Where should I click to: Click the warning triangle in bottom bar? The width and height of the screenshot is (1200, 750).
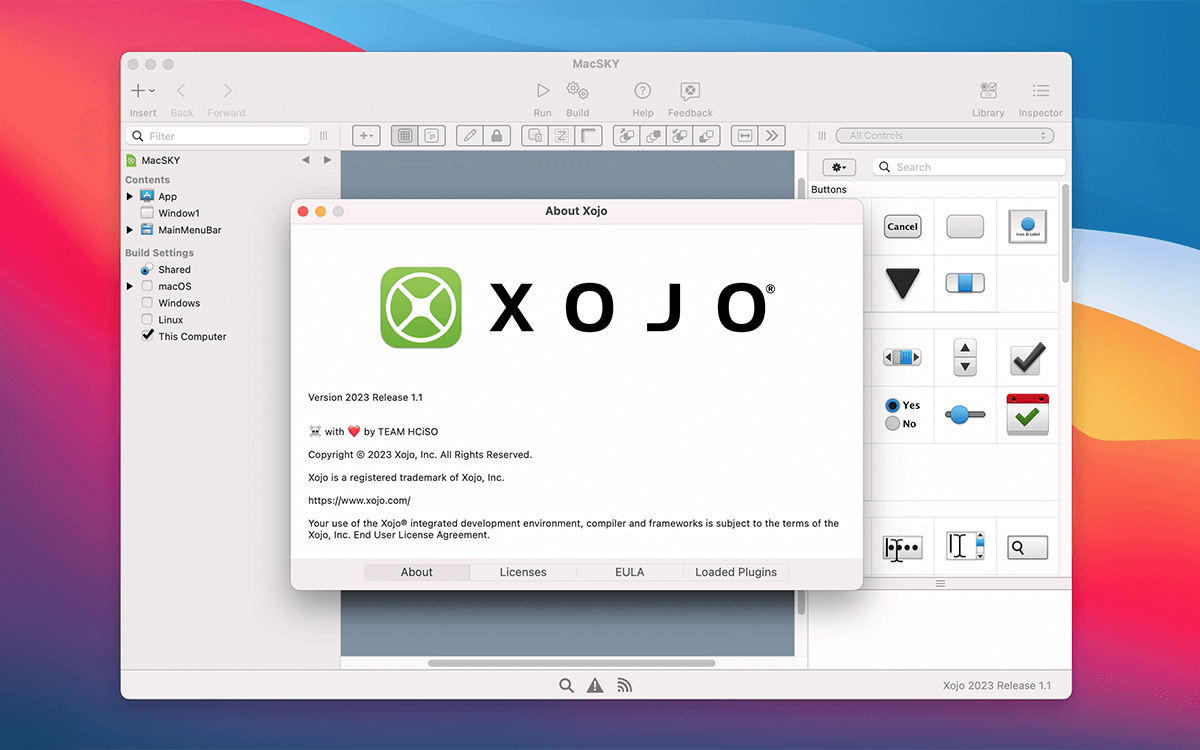[x=595, y=685]
